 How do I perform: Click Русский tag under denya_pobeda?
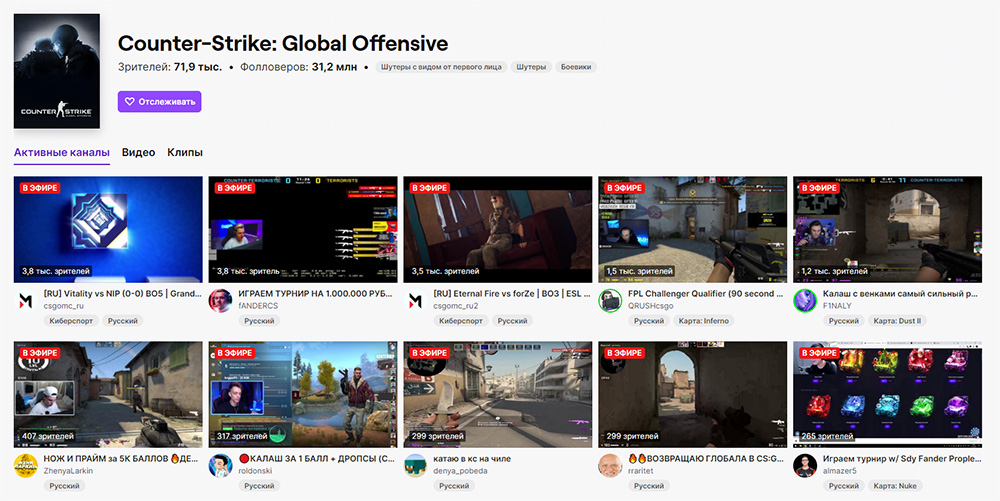click(454, 486)
